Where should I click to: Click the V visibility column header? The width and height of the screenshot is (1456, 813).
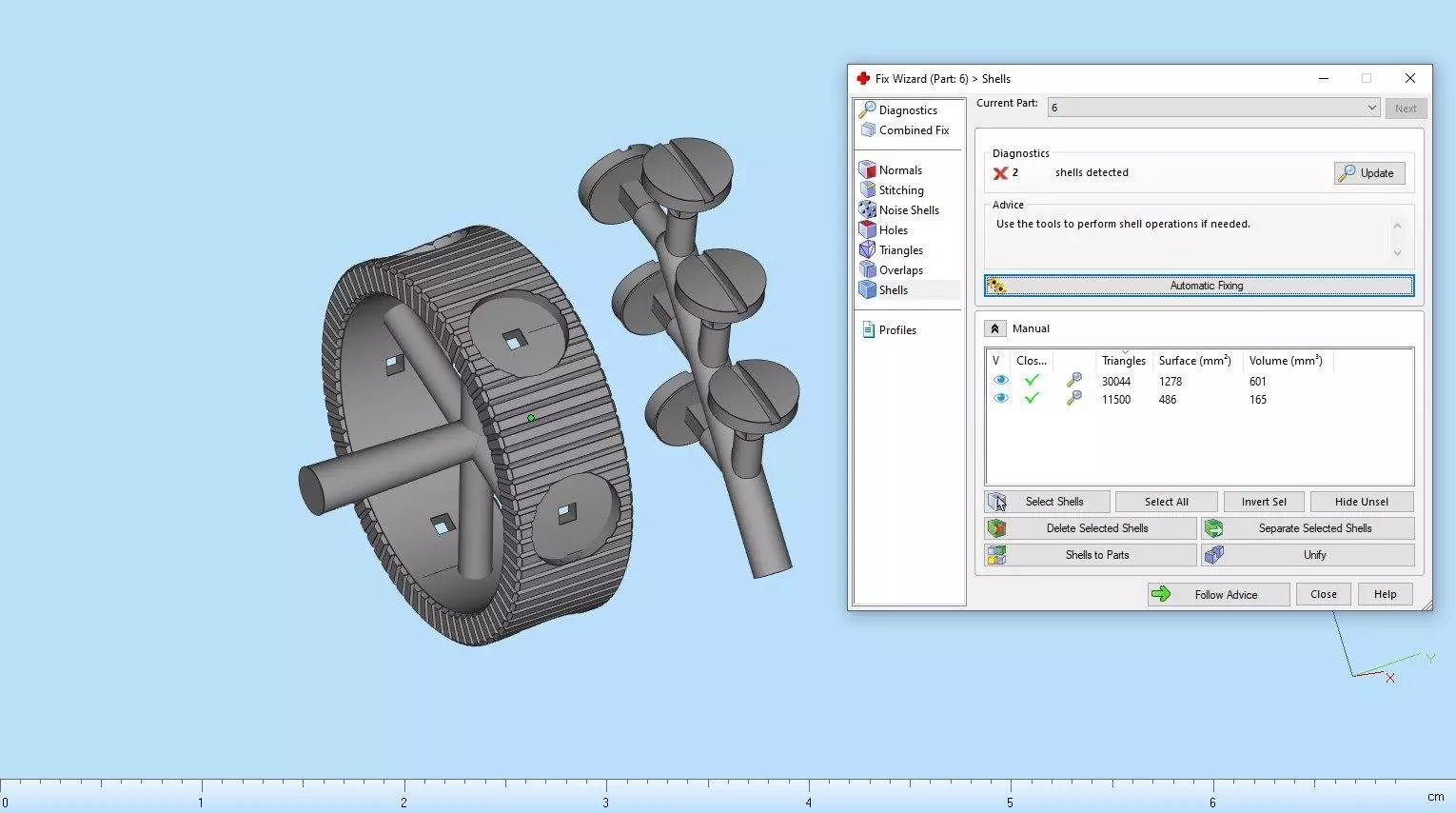(996, 361)
